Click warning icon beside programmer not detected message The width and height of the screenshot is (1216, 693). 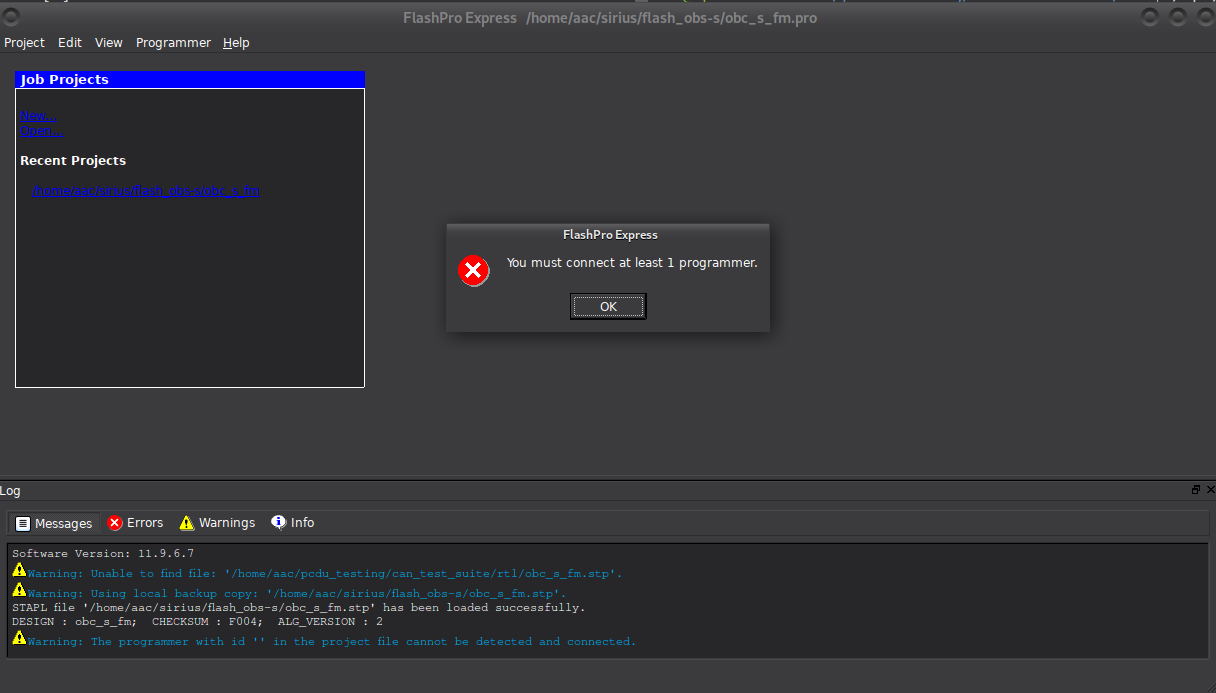coord(19,638)
